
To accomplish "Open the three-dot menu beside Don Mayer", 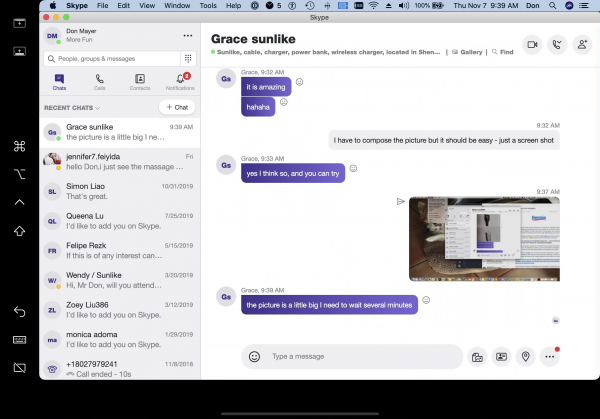I will (x=187, y=35).
